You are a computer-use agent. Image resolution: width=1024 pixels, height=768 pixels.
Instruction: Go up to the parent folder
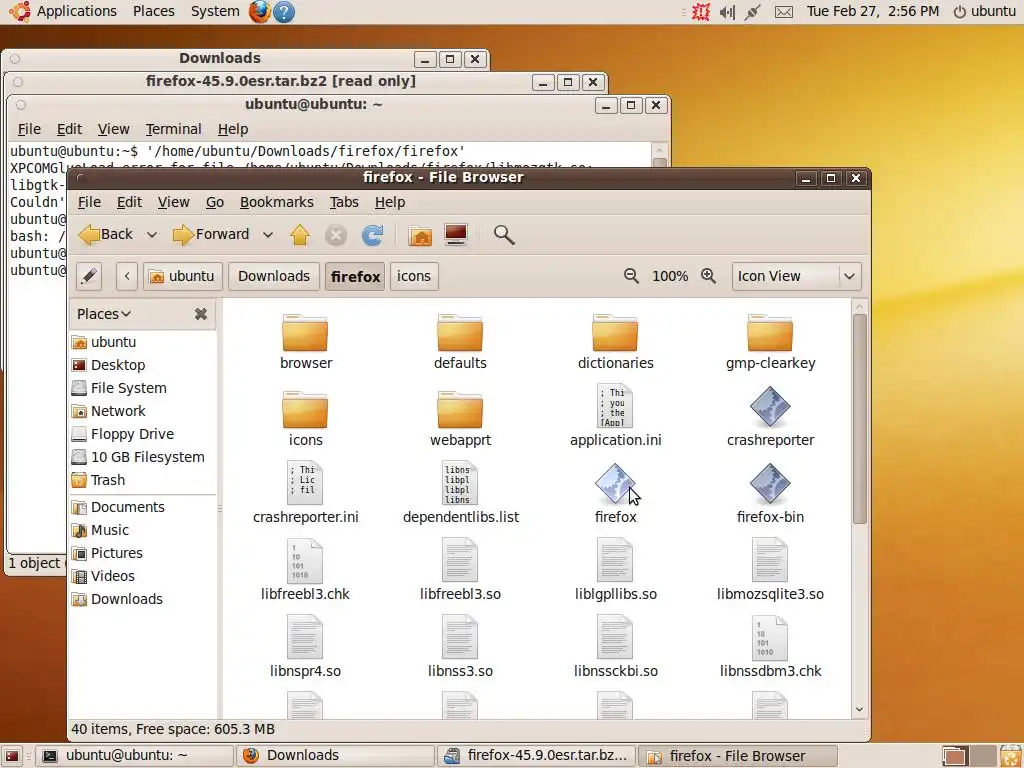[300, 234]
